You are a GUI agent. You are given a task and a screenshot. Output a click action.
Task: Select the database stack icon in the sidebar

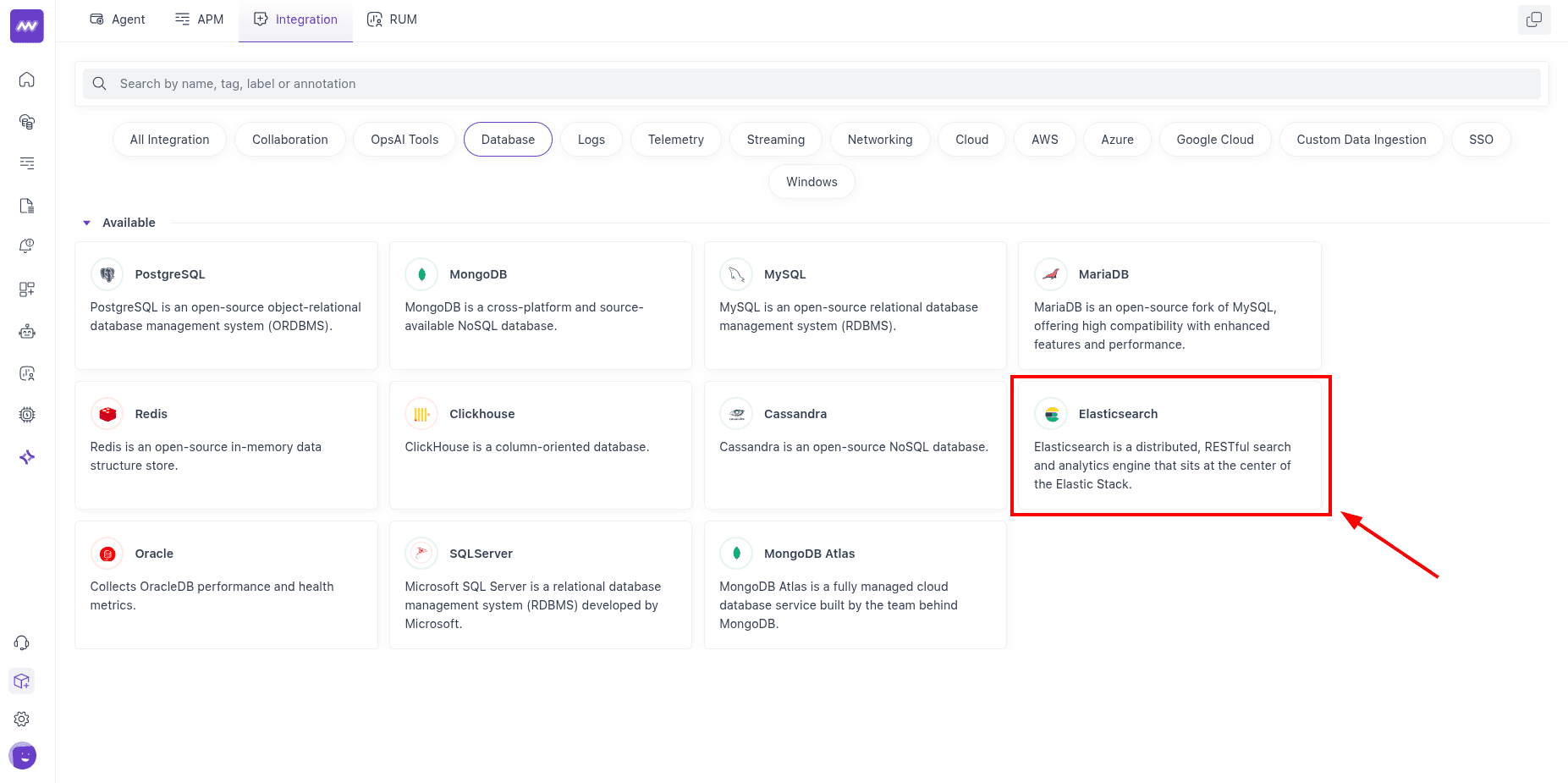26,122
